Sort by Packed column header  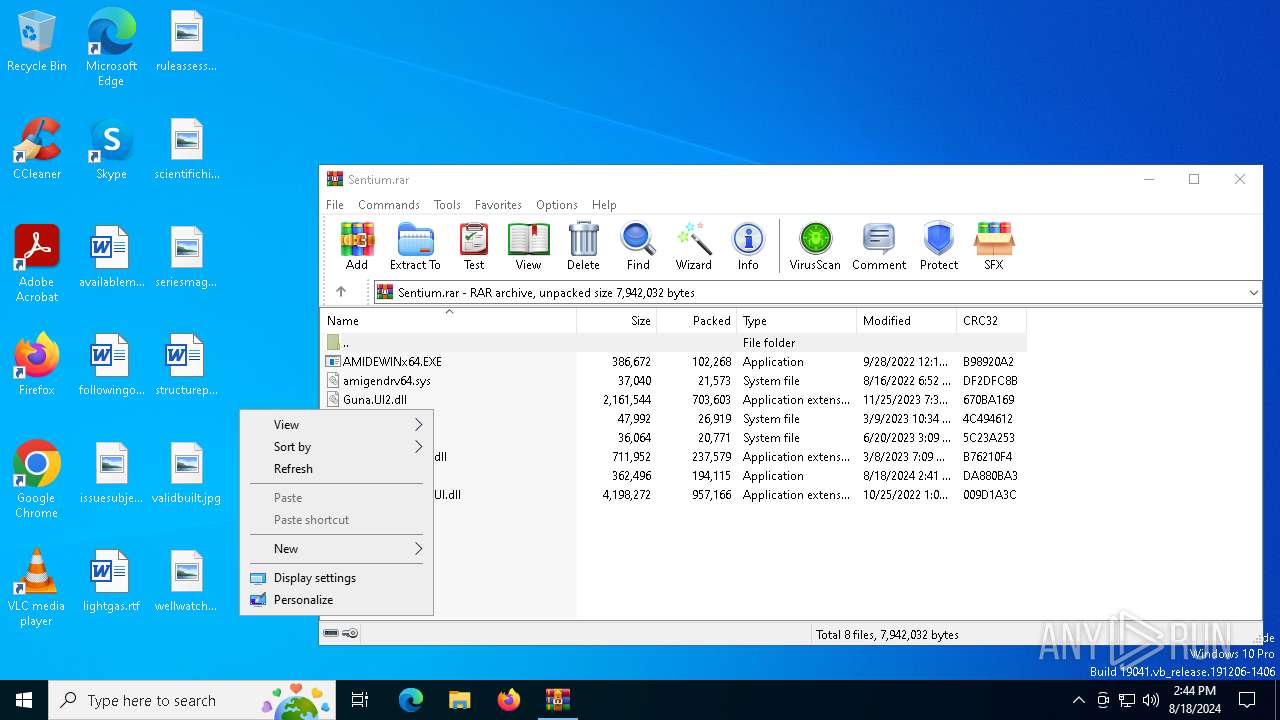click(x=697, y=321)
